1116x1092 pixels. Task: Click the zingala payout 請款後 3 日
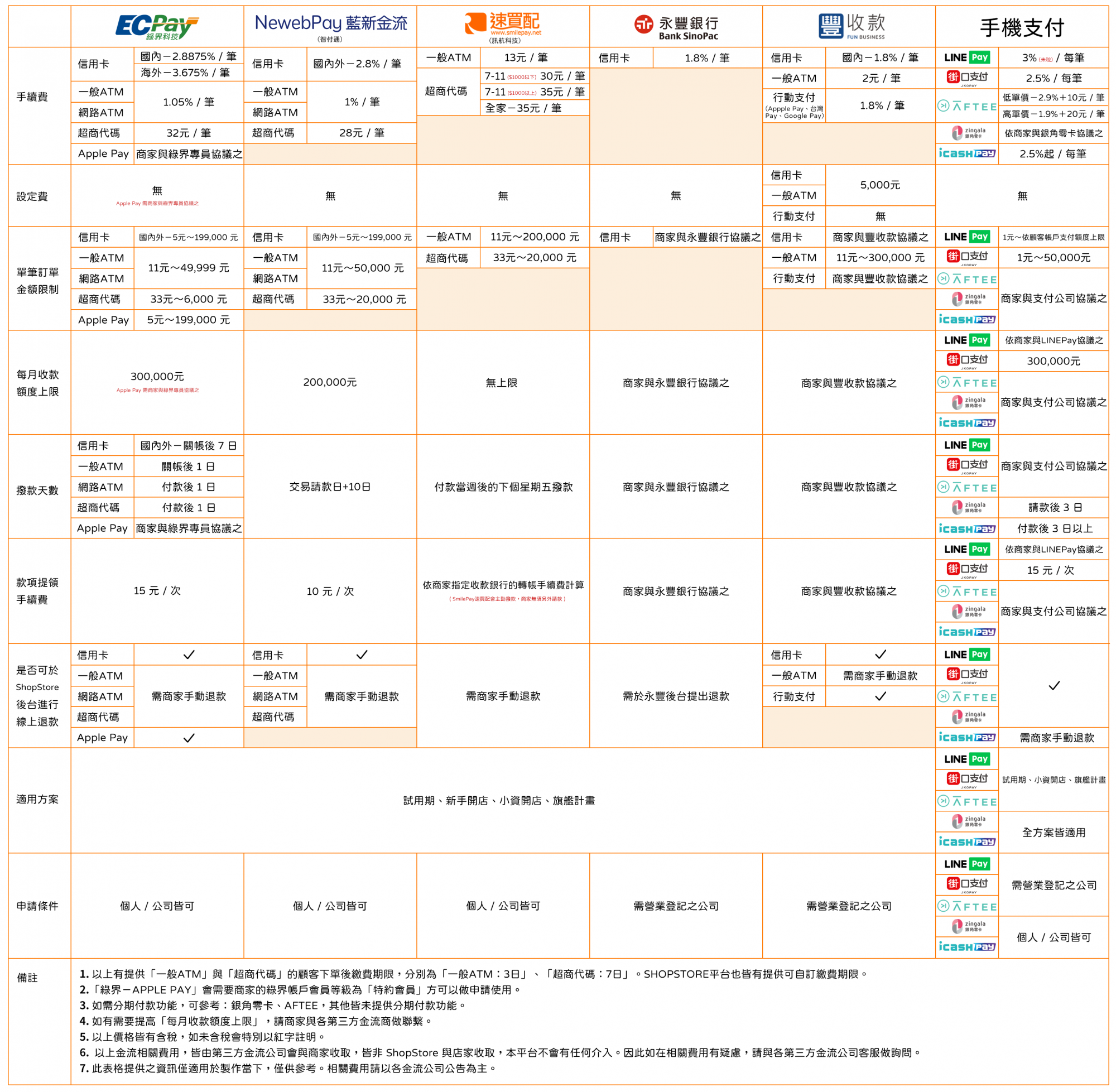tap(1055, 507)
